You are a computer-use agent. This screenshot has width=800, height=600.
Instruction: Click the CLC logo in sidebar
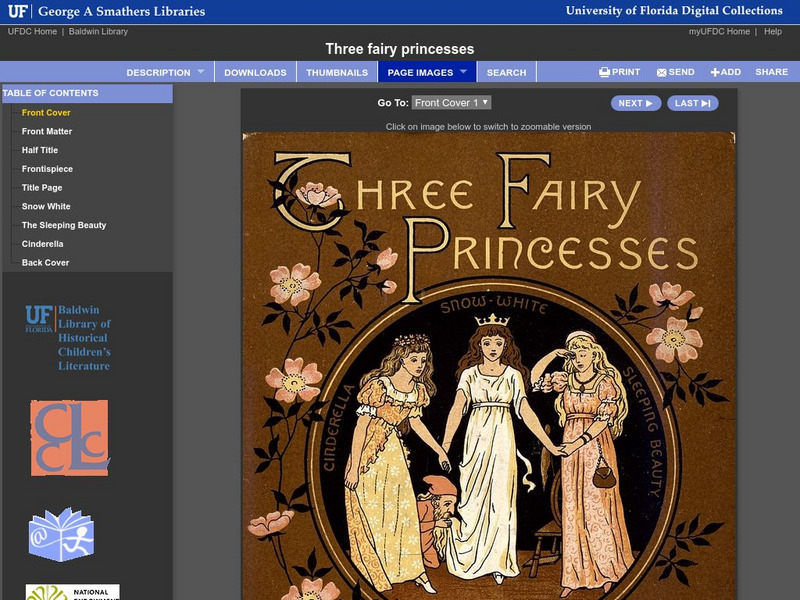point(69,438)
